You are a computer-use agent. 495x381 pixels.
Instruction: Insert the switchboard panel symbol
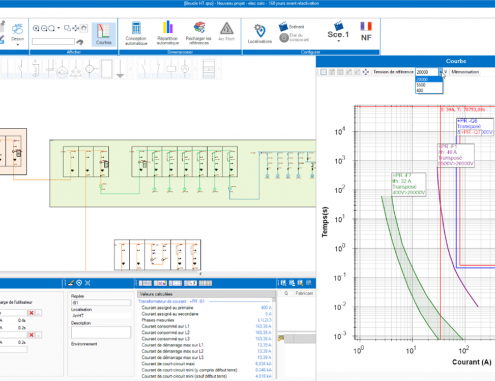click(x=209, y=69)
